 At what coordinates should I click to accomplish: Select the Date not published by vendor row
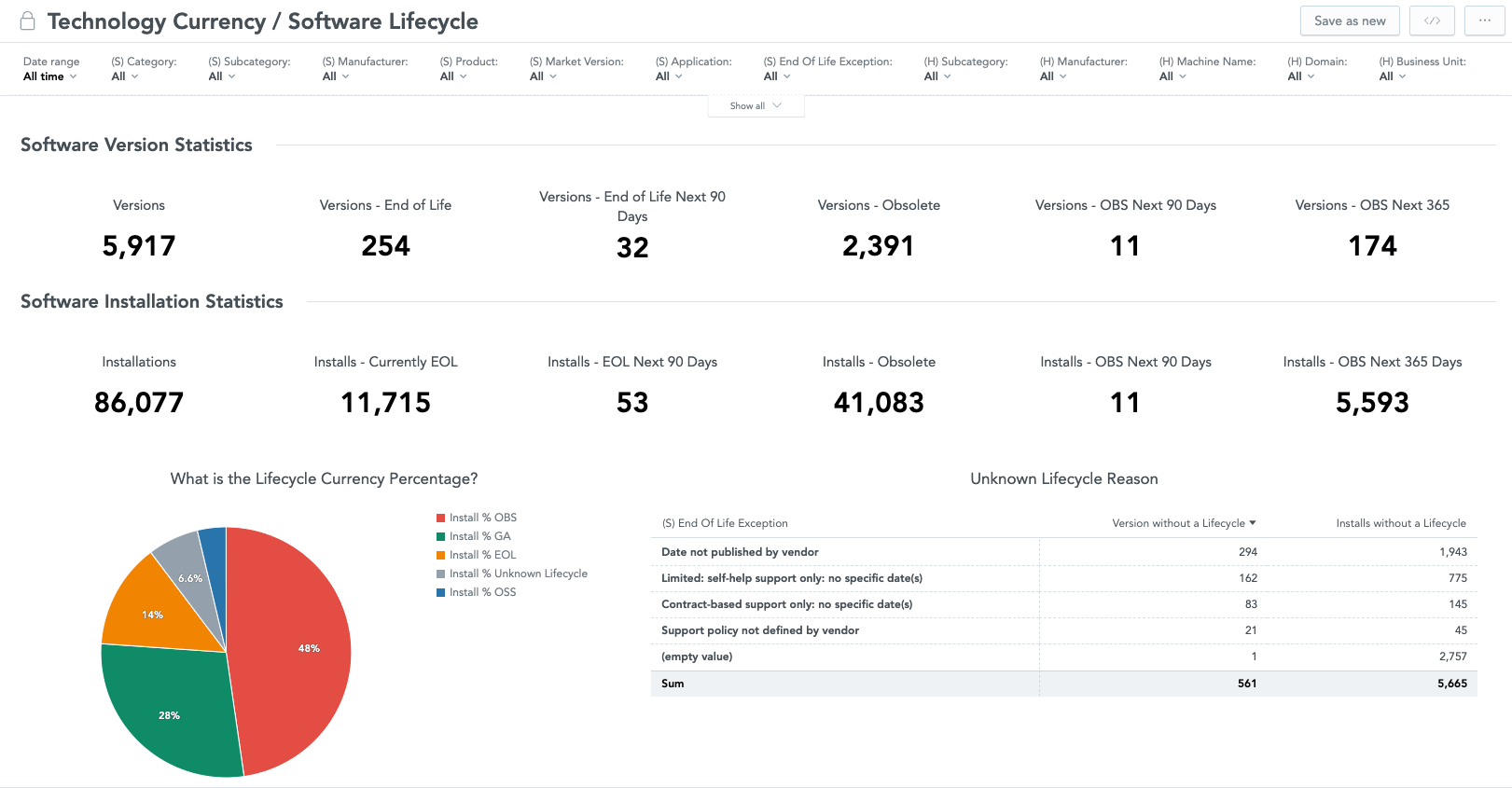740,552
